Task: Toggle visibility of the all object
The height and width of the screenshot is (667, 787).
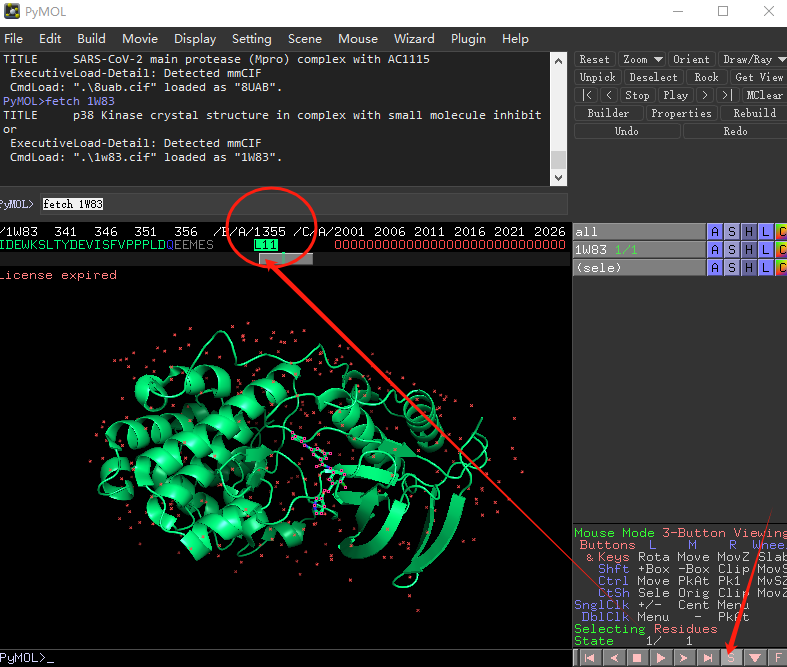Action: [x=639, y=232]
